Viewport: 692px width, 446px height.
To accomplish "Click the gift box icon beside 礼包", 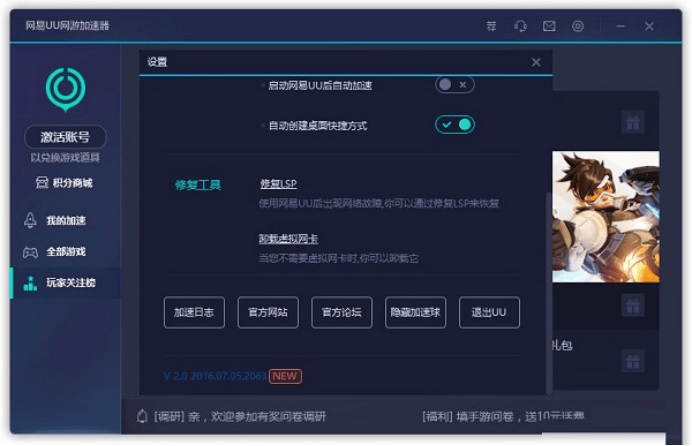I will pyautogui.click(x=632, y=360).
